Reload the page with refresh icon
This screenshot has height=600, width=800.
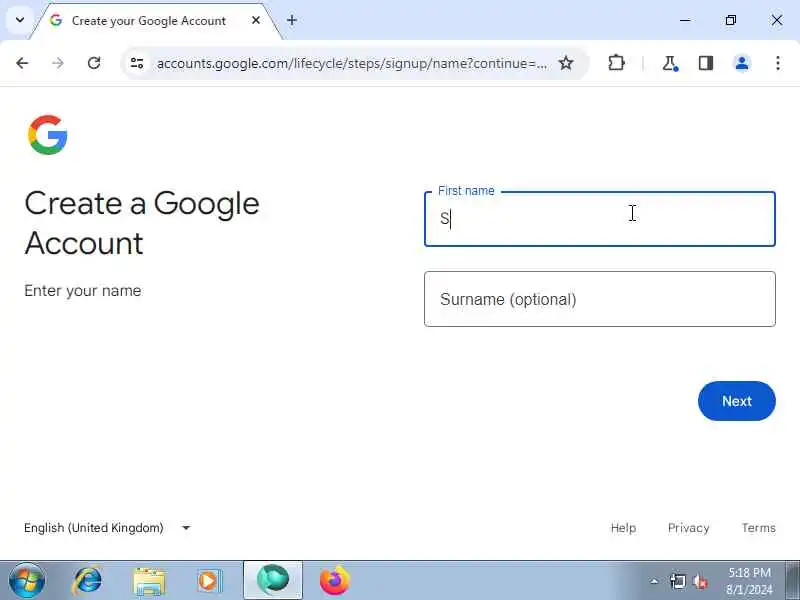pos(94,63)
